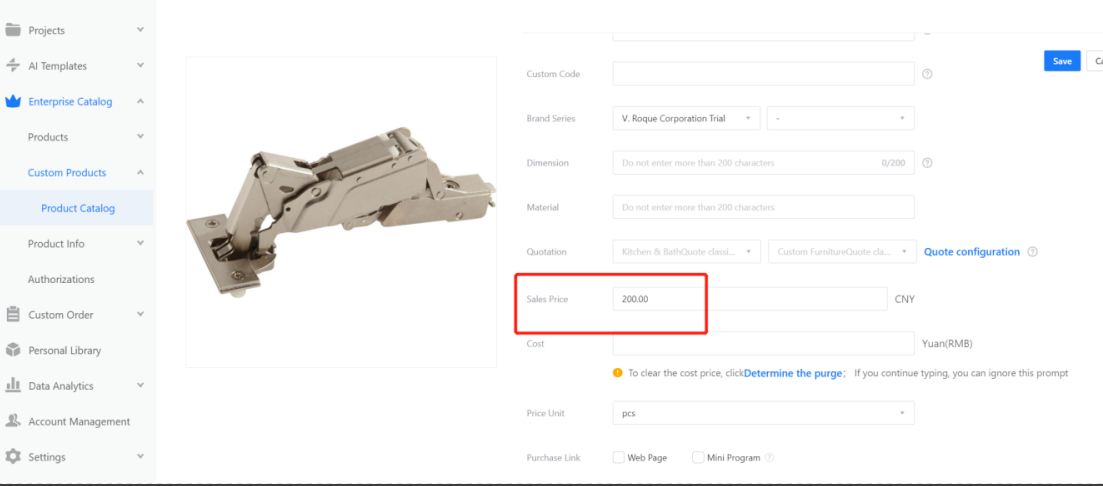Enable the Mini Program checkbox
This screenshot has height=486, width=1103.
[698, 458]
